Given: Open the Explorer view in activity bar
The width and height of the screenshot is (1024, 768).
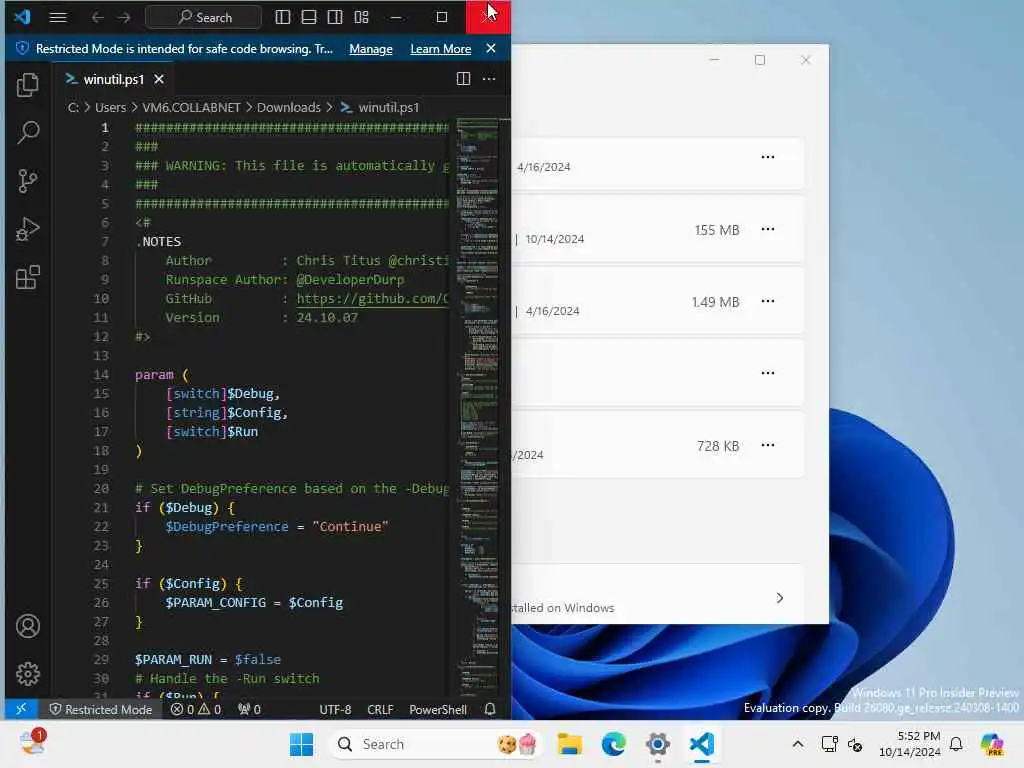Looking at the screenshot, I should pos(27,85).
